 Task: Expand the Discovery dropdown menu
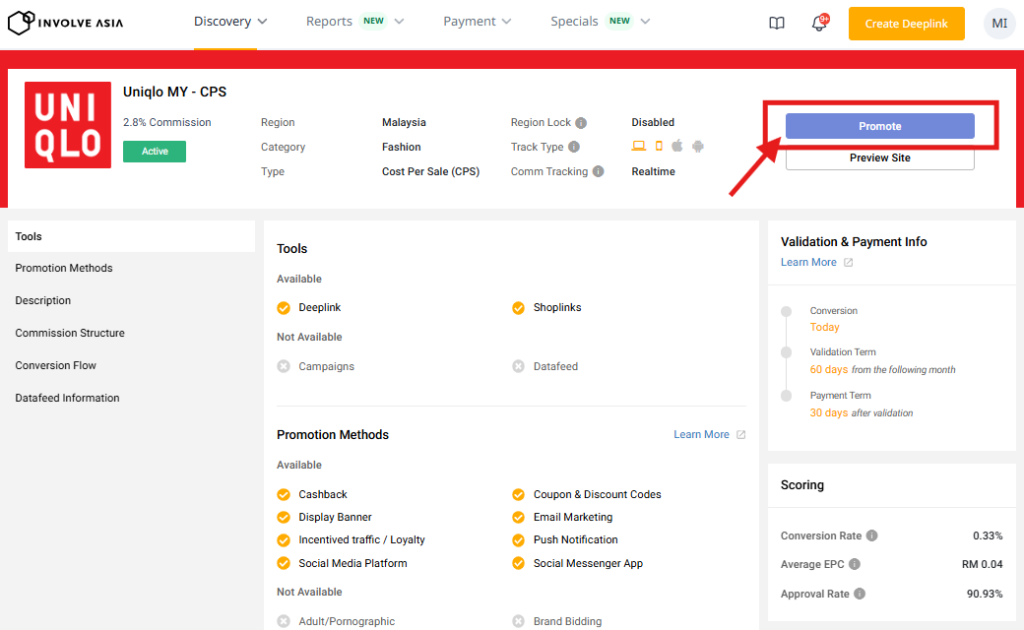(x=231, y=21)
